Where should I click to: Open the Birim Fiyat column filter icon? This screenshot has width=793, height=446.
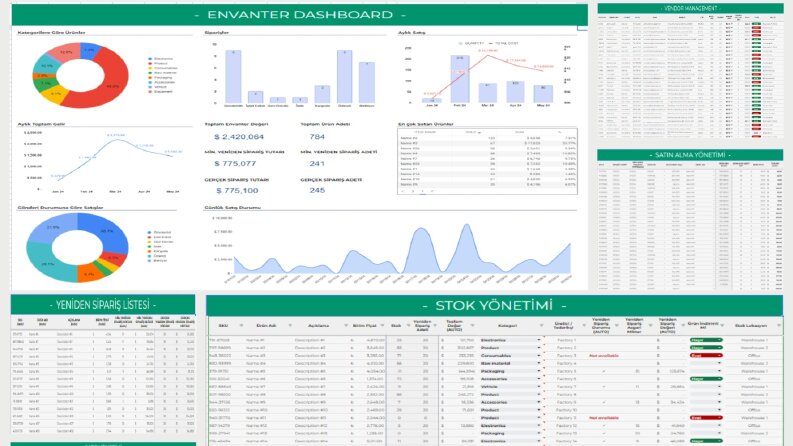click(382, 326)
